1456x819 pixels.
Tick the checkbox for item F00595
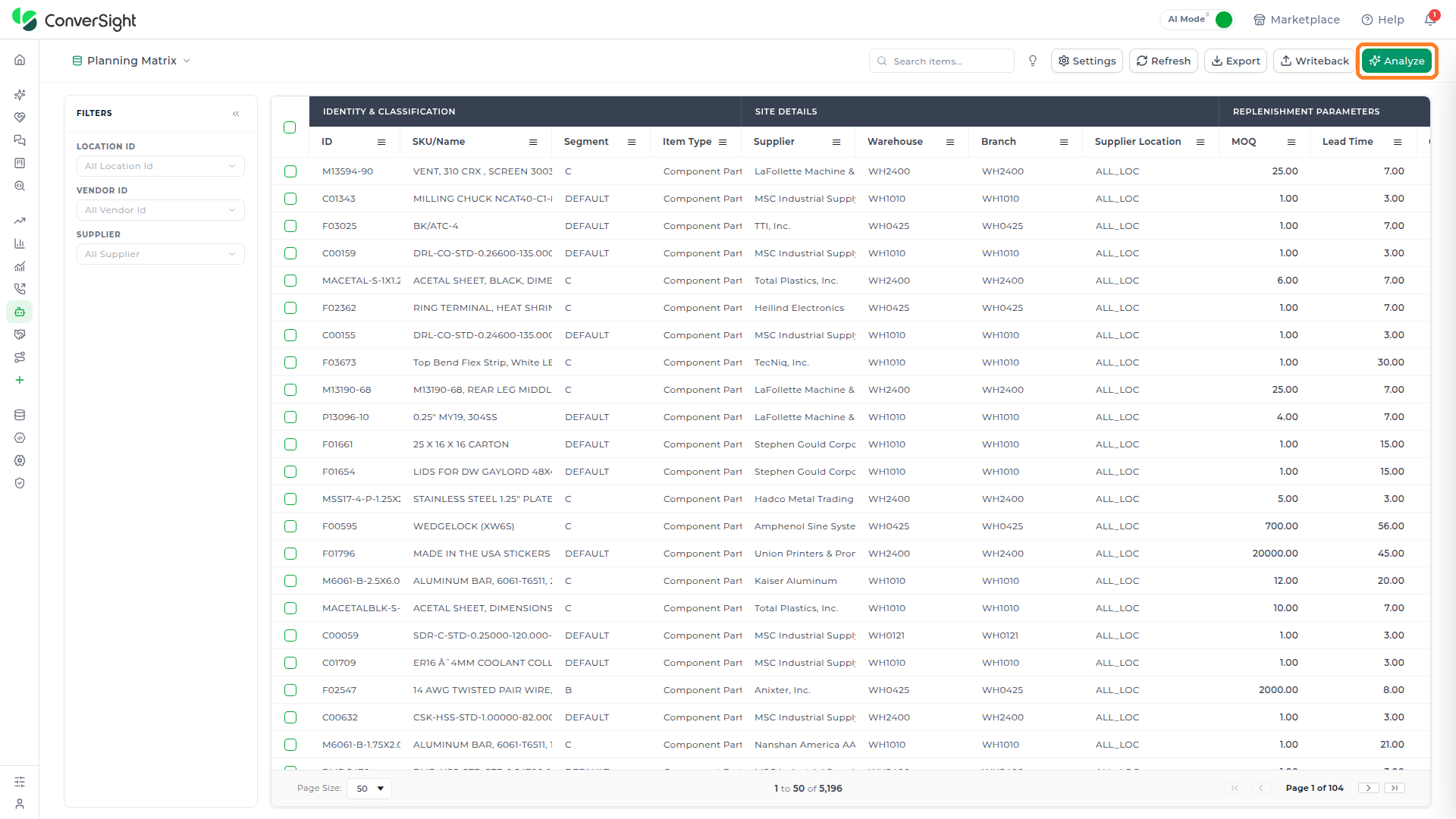290,526
